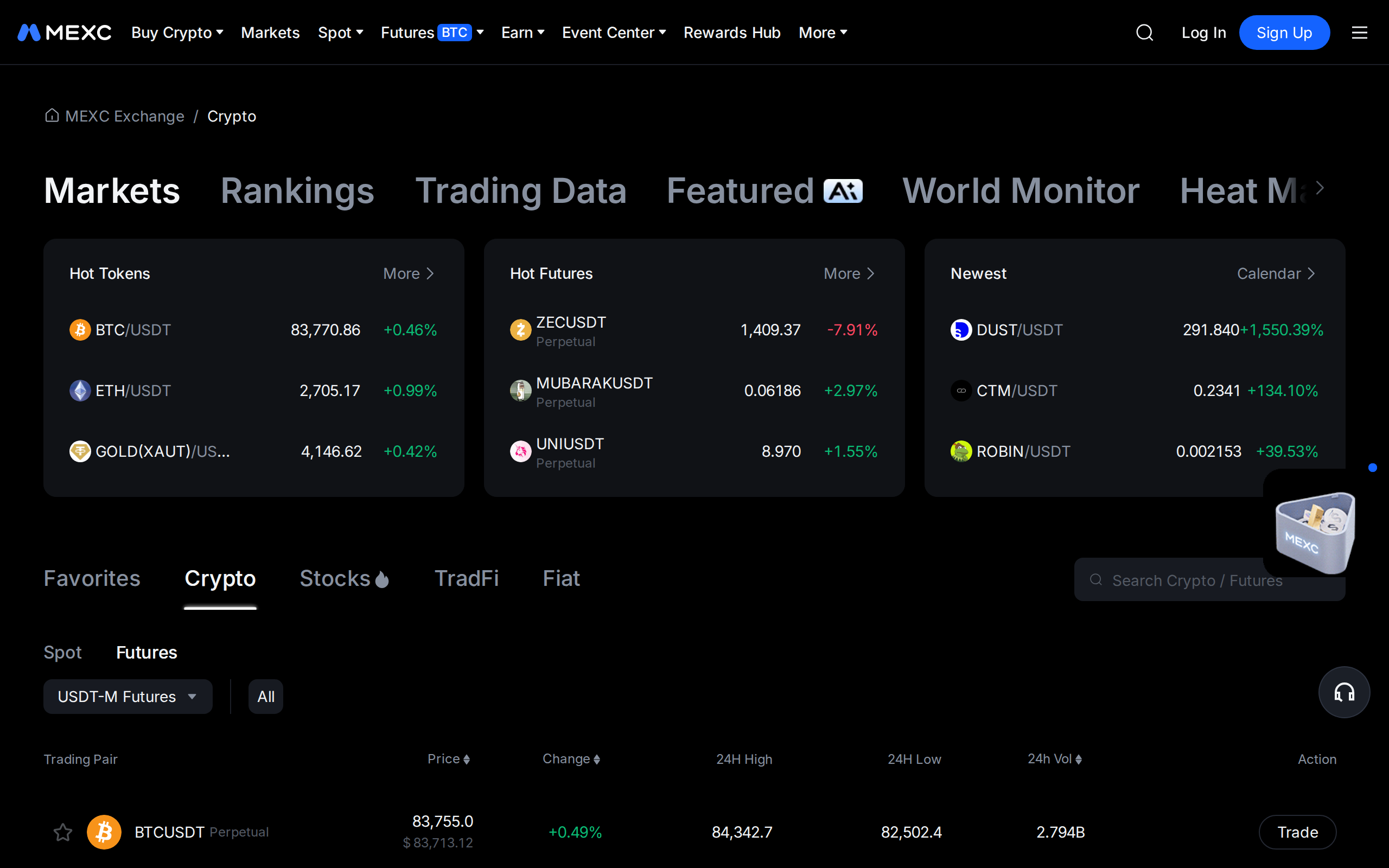1389x868 pixels.
Task: Click the CTM/USDT token icon
Action: [x=961, y=391]
